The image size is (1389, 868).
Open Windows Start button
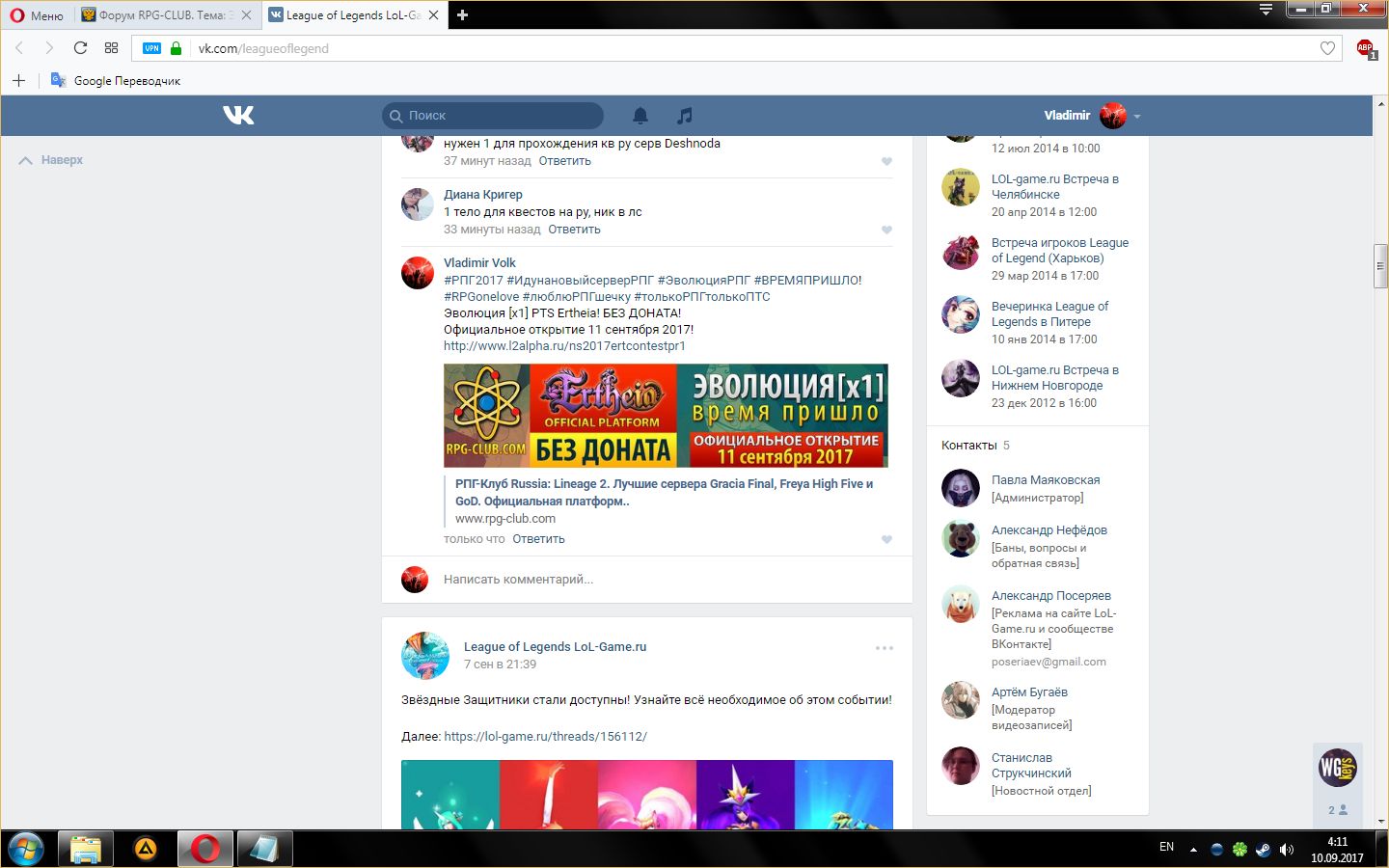pyautogui.click(x=26, y=849)
